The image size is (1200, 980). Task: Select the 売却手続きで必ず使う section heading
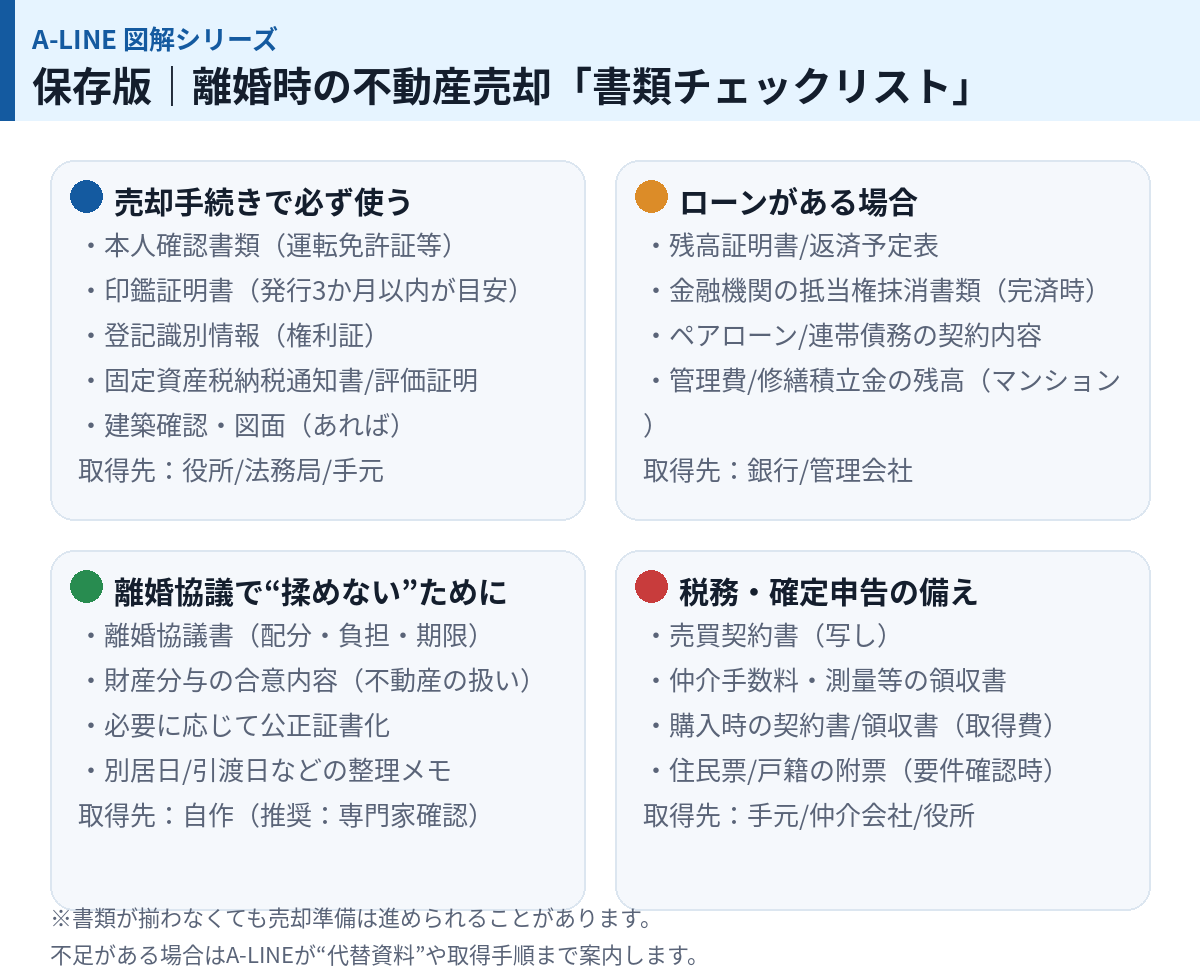click(263, 202)
